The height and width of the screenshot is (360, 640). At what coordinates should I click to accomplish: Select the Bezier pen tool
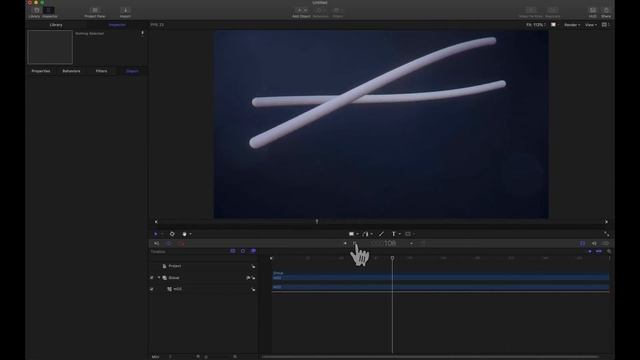[x=365, y=234]
